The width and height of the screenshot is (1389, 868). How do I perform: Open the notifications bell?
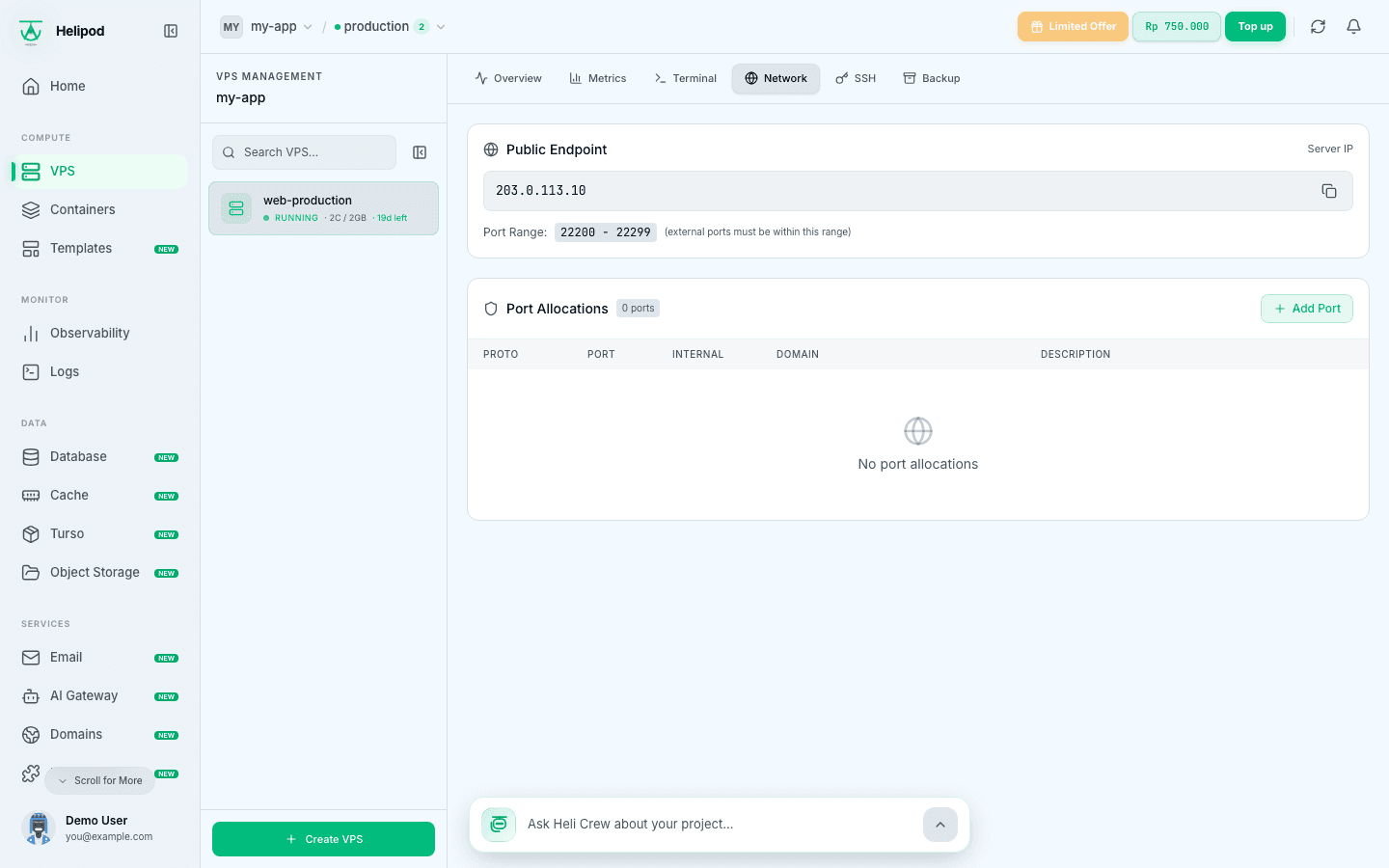click(1353, 27)
